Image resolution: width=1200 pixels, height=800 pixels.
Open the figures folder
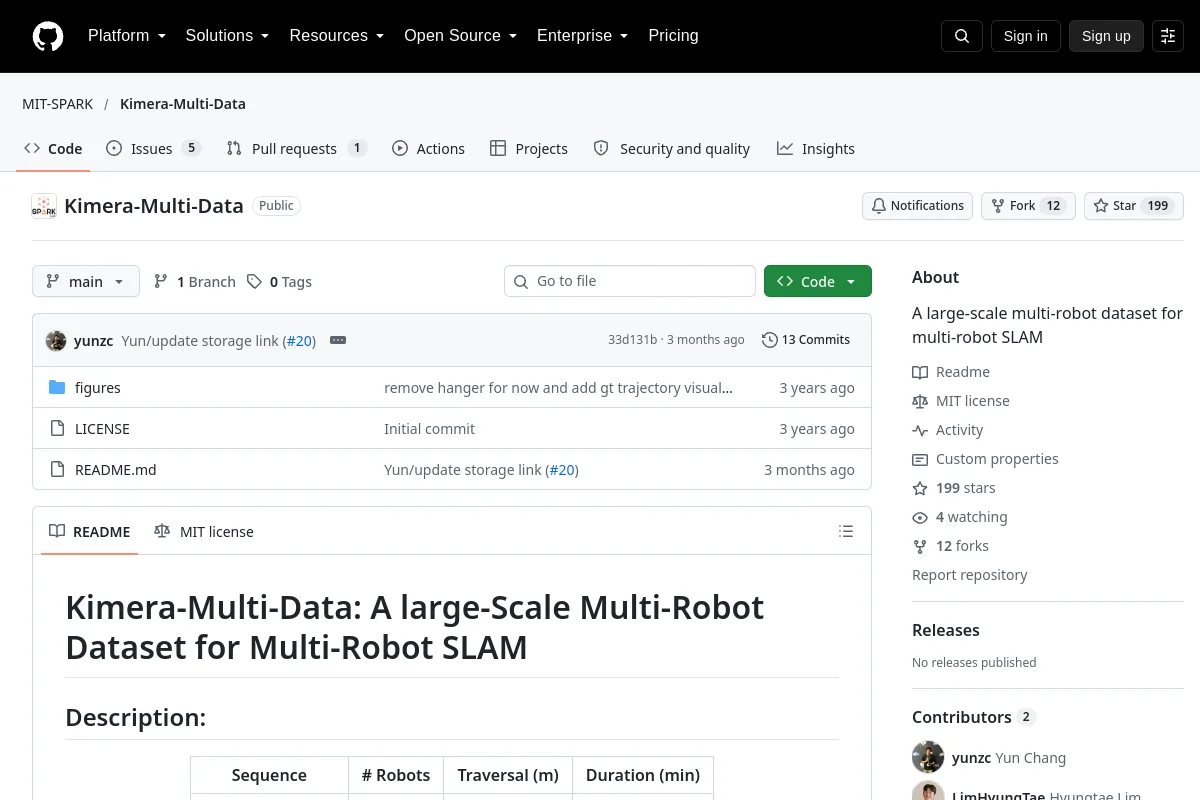(98, 388)
